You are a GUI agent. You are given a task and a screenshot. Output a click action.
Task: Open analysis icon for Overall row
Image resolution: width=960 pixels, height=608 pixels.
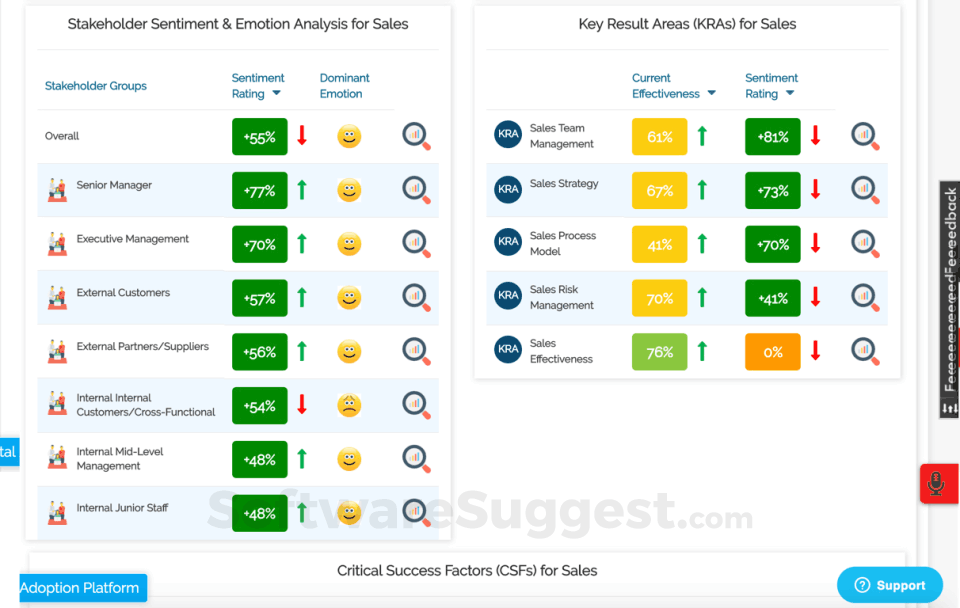(x=416, y=136)
